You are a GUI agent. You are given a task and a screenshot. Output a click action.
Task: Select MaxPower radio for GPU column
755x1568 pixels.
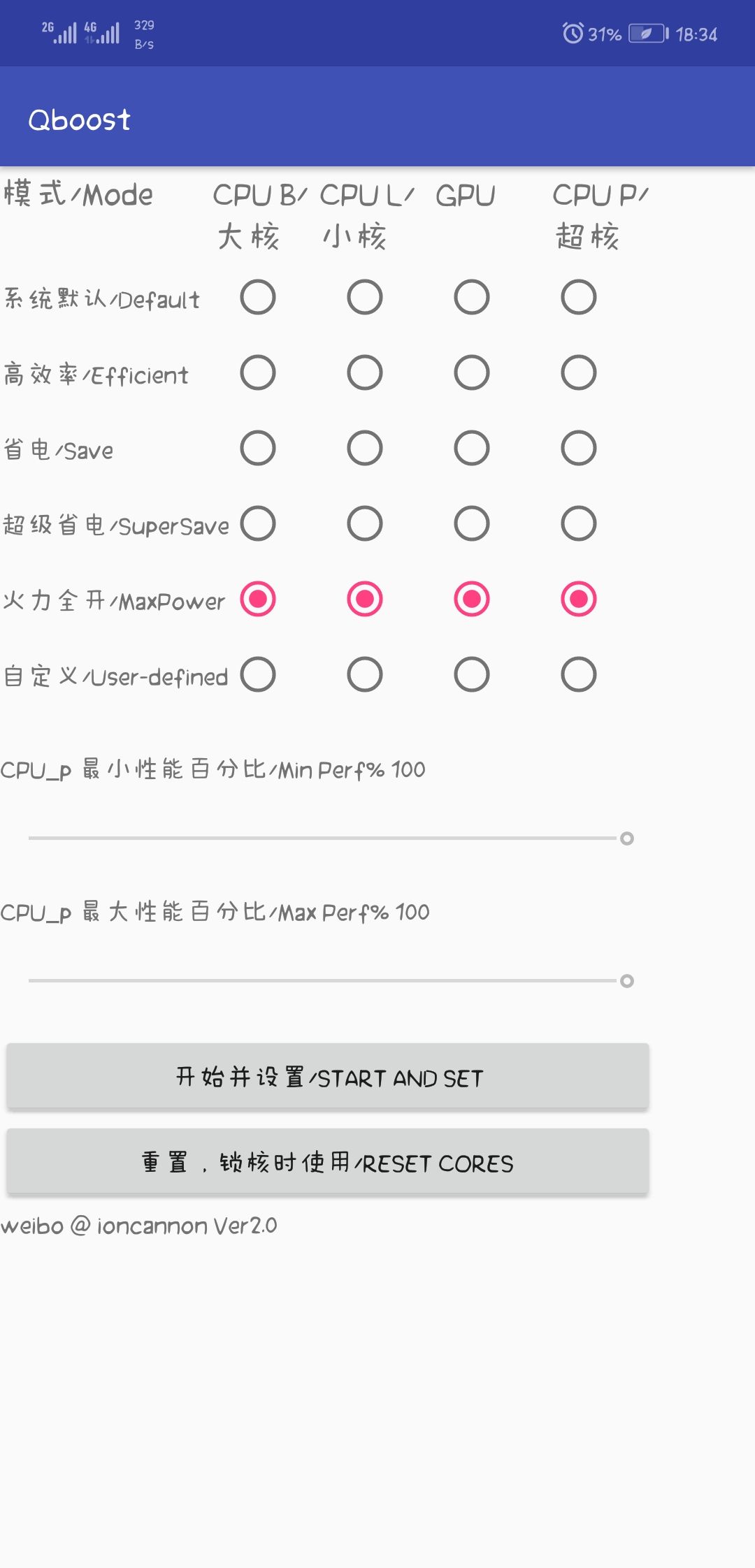pyautogui.click(x=472, y=599)
